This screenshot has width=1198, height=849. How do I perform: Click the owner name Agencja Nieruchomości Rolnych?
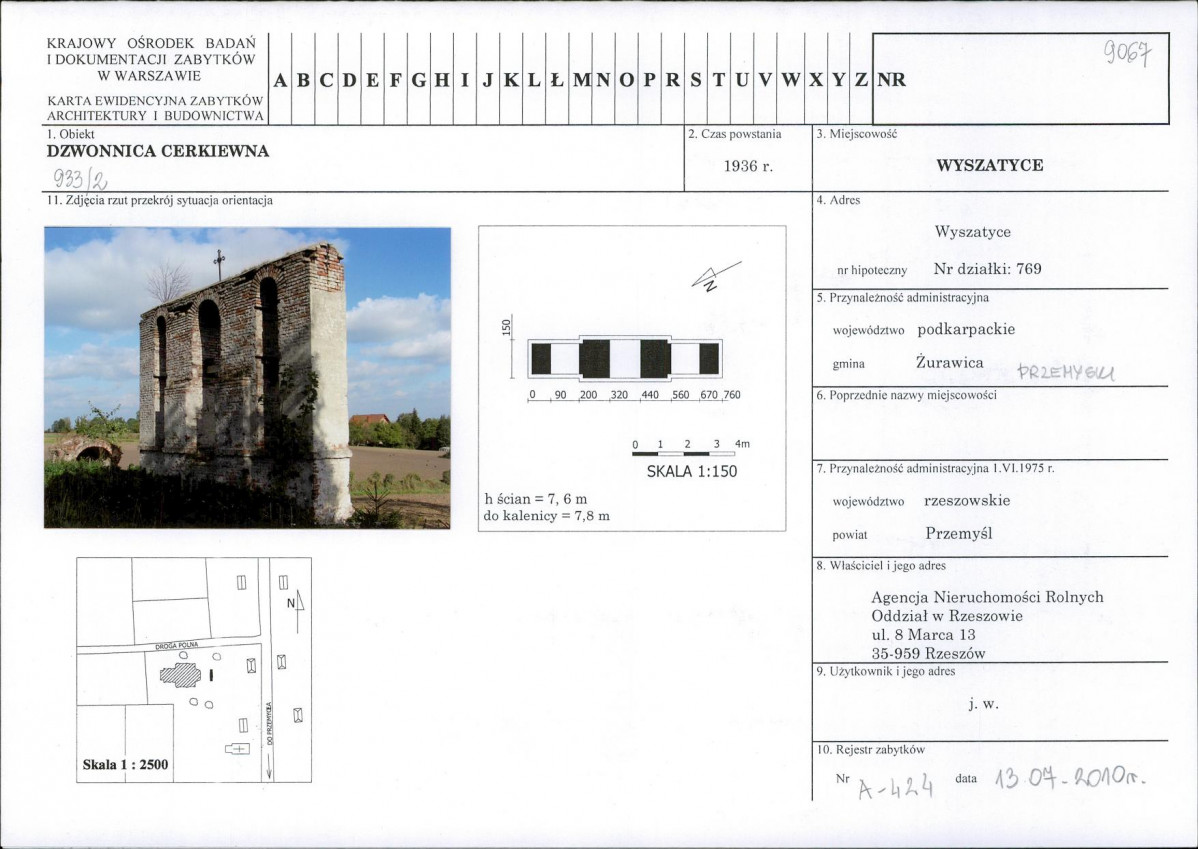click(987, 597)
